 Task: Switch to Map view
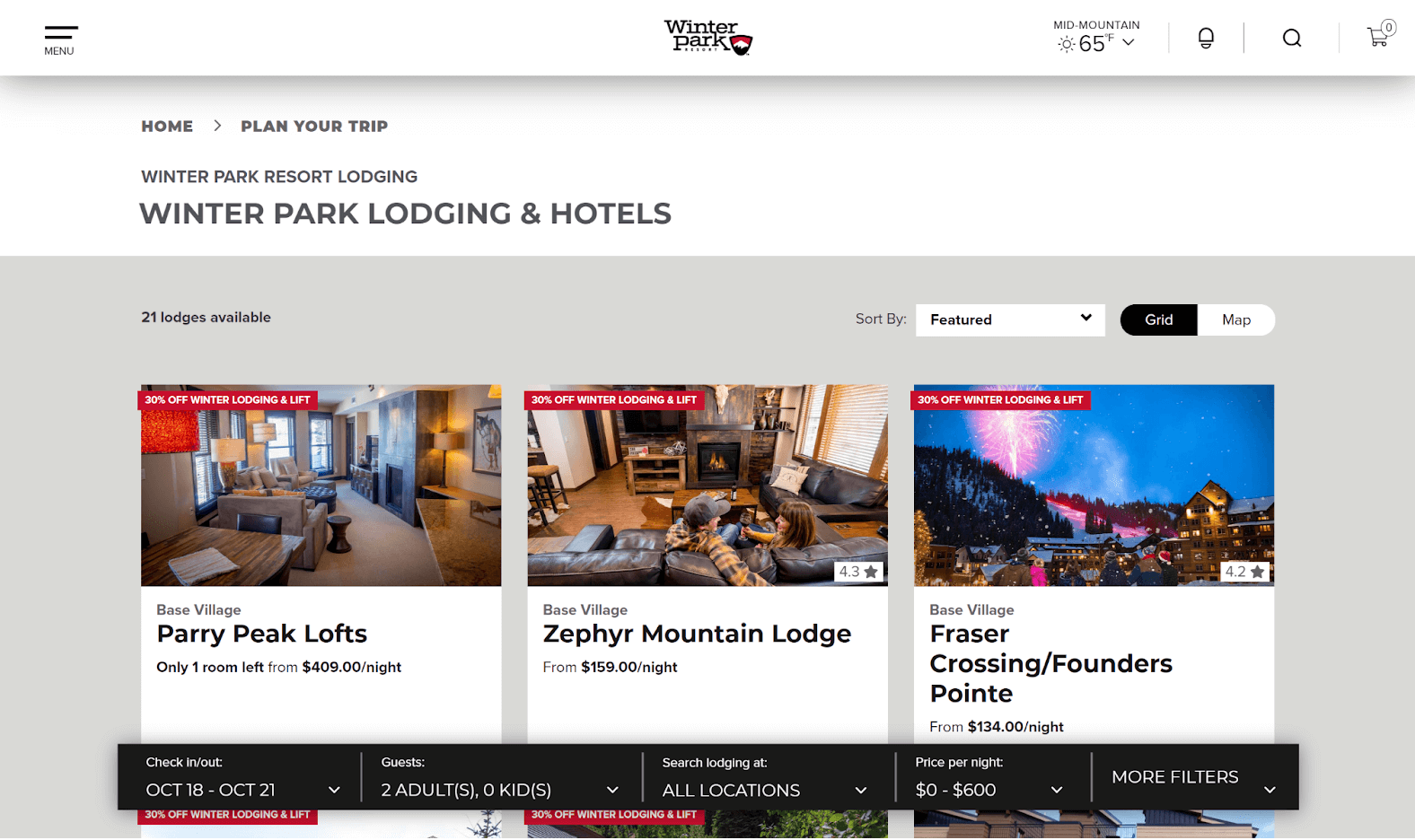pos(1235,319)
